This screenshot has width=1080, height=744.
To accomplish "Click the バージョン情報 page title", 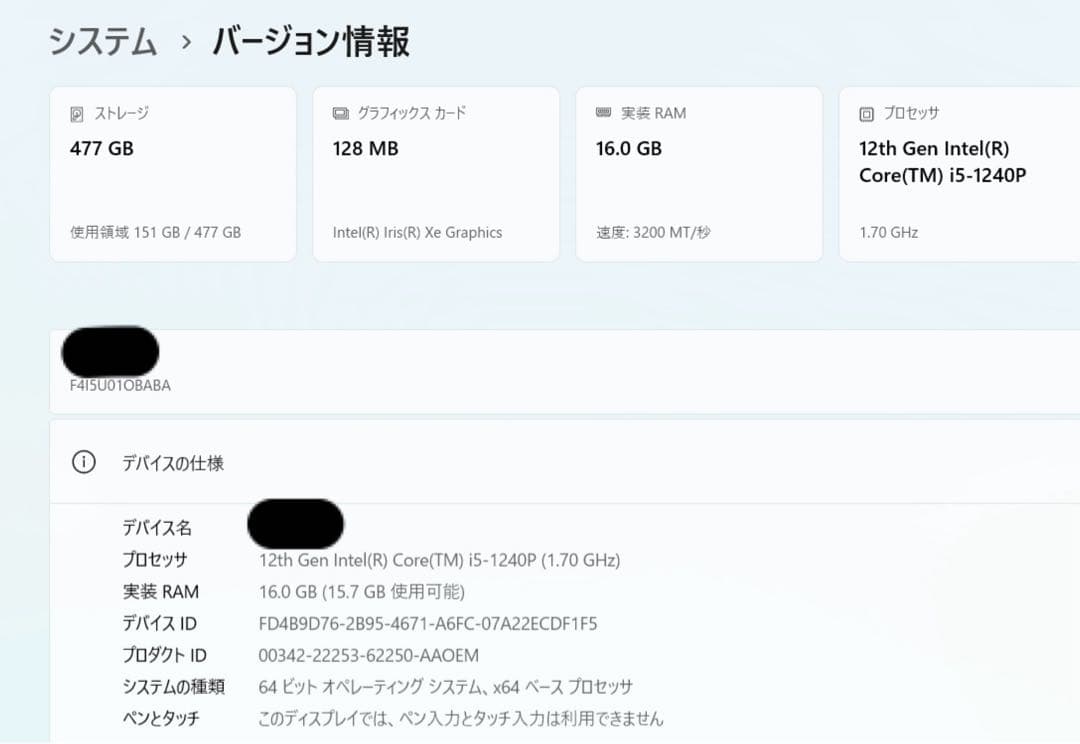I will point(310,41).
